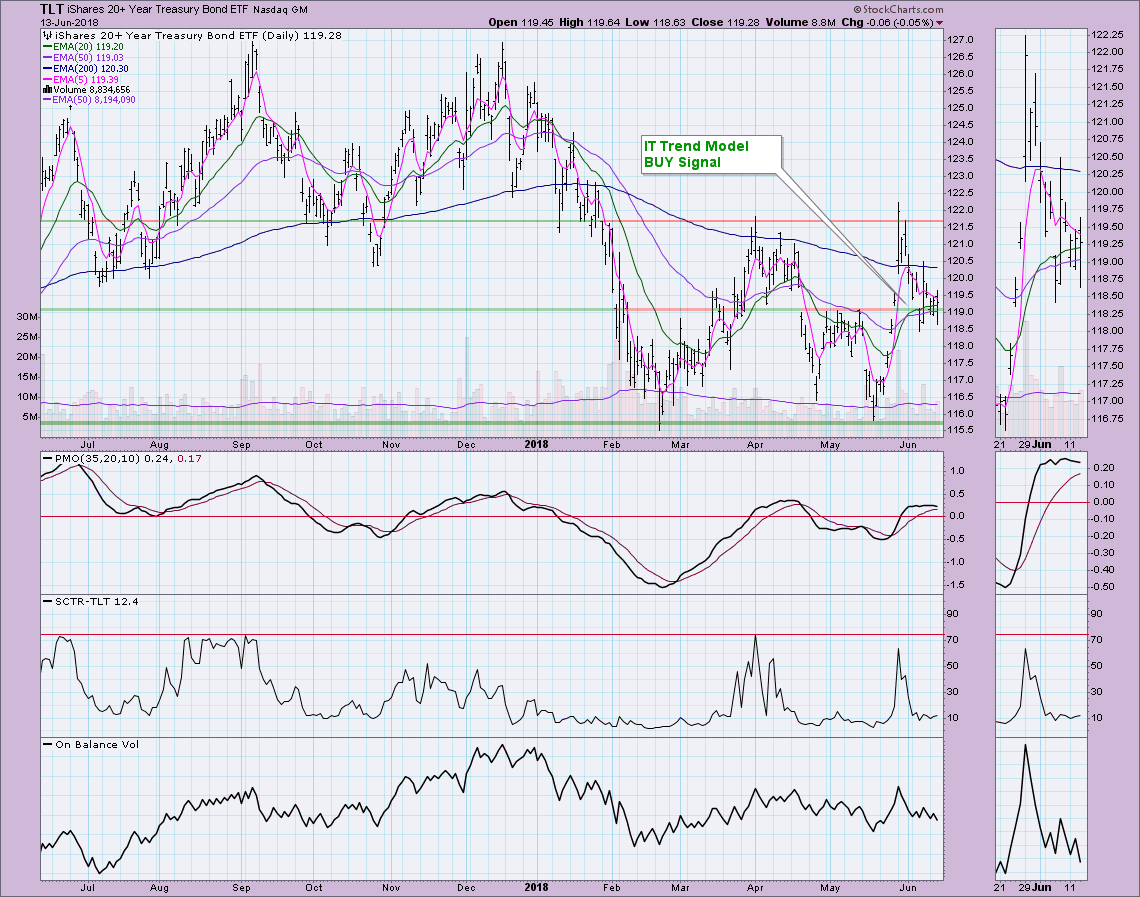Click the red down-arrow change indicator

pyautogui.click(x=939, y=23)
